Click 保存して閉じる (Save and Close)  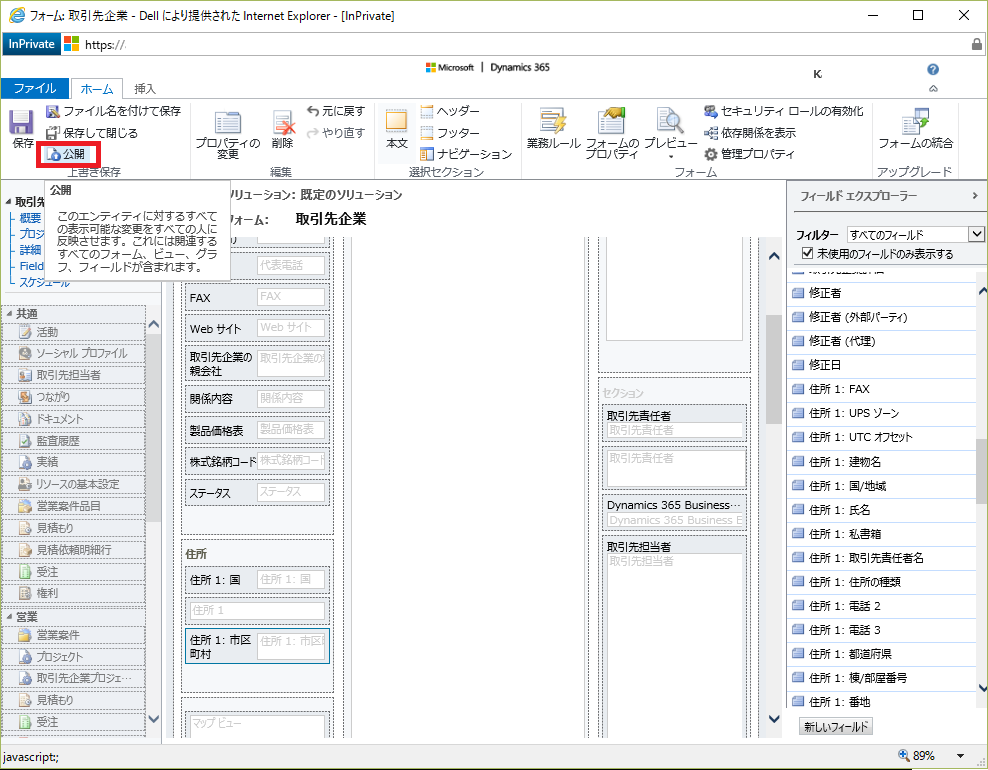click(92, 133)
